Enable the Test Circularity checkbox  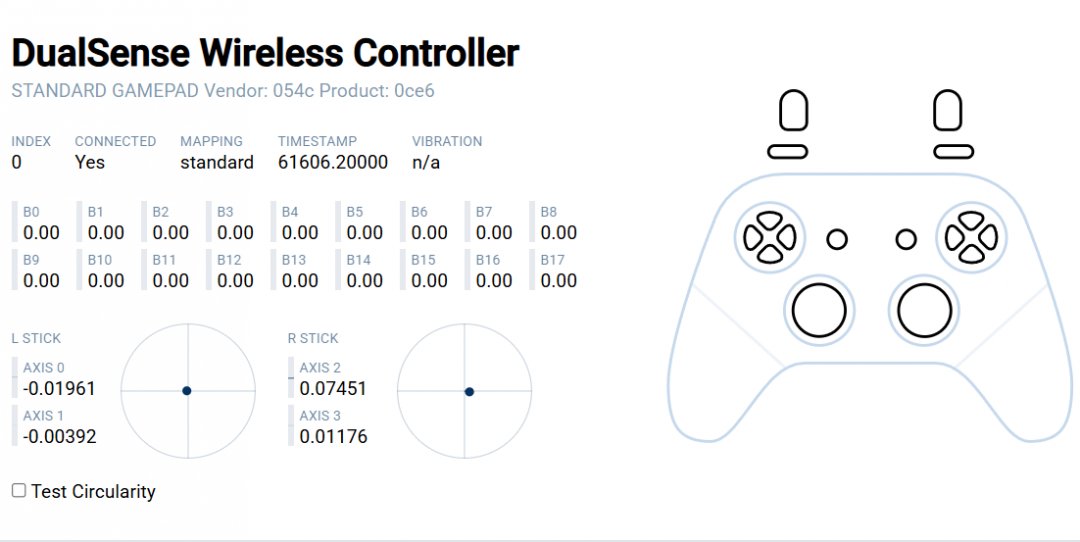(19, 491)
